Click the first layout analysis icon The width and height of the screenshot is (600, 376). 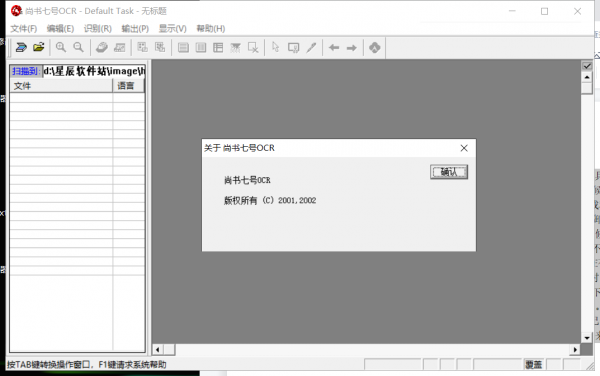[142, 47]
